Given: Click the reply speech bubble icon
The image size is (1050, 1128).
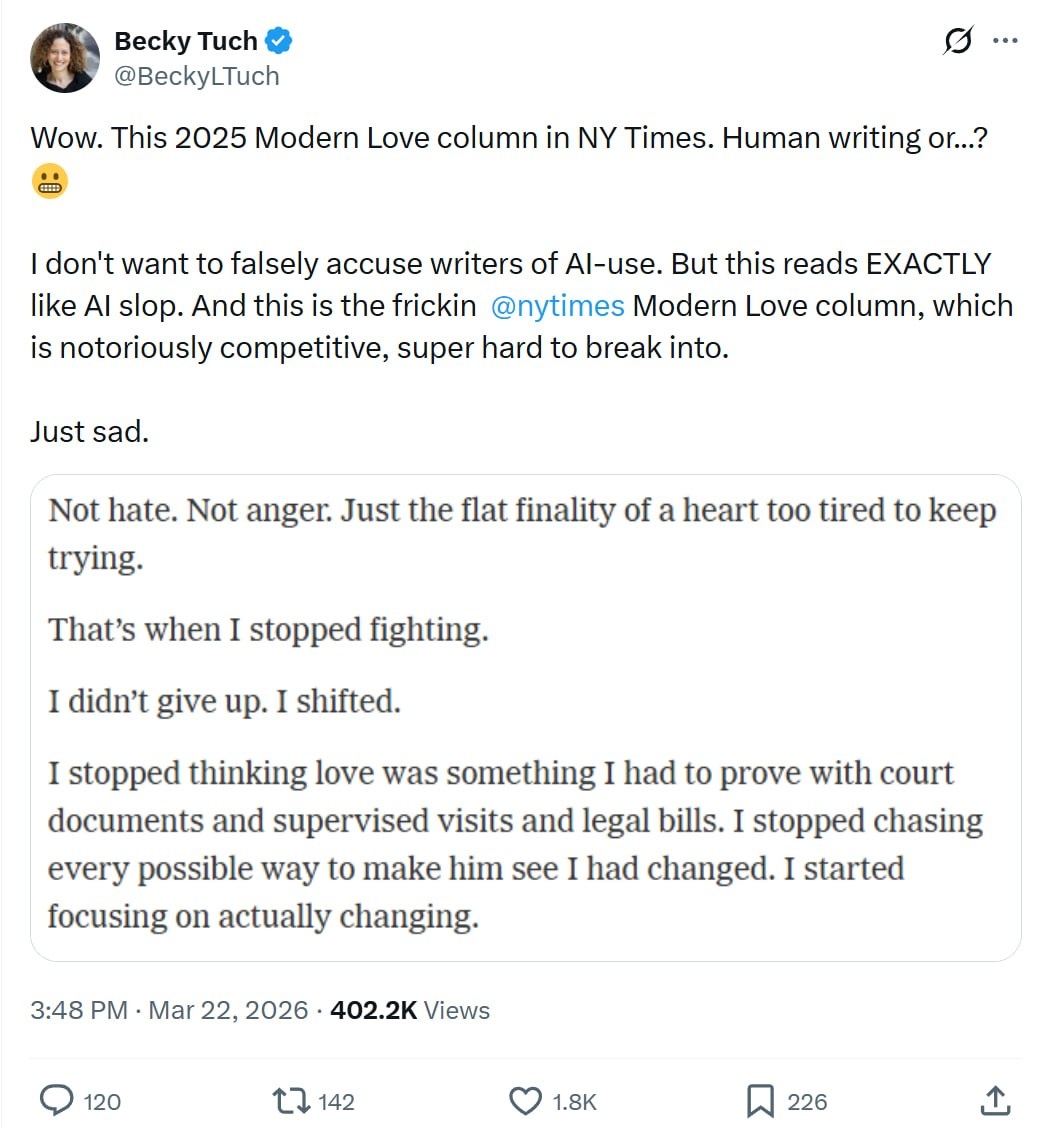Looking at the screenshot, I should (55, 1101).
